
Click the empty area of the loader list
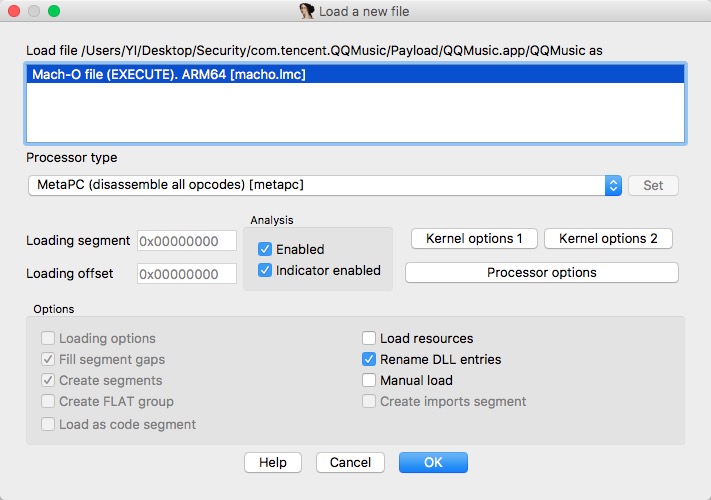tap(355, 115)
